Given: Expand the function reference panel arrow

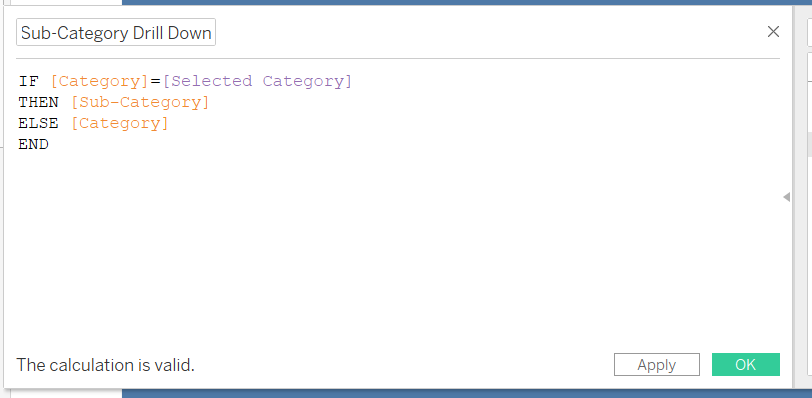Looking at the screenshot, I should [x=787, y=197].
